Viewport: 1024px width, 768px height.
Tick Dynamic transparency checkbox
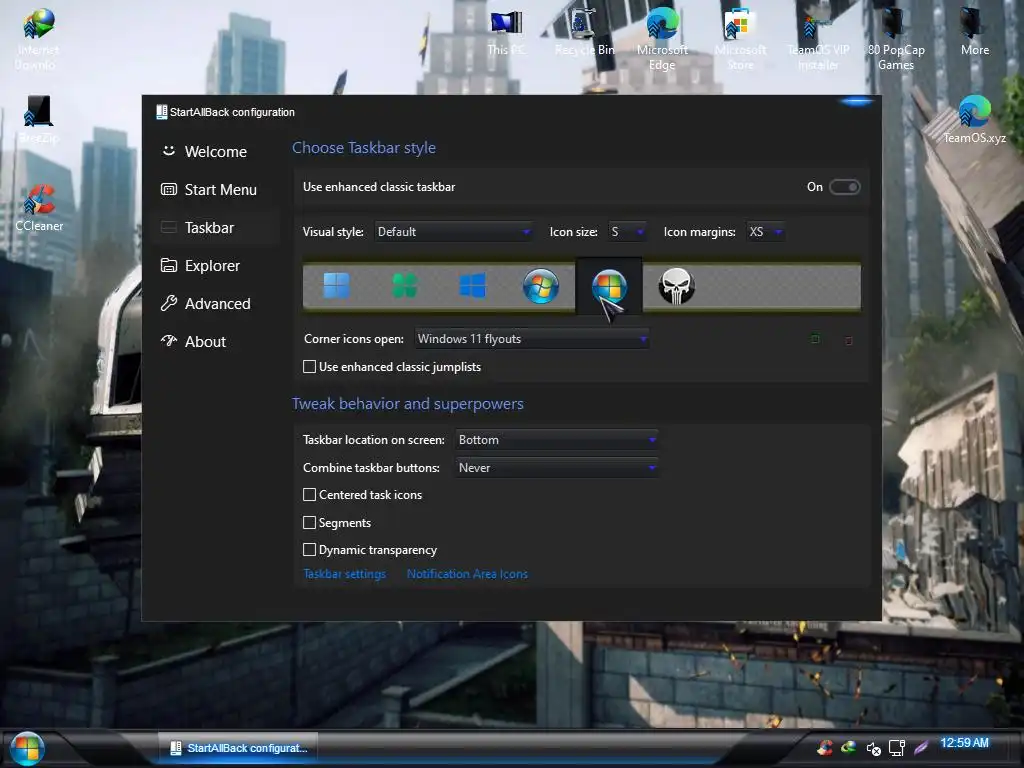click(x=310, y=549)
